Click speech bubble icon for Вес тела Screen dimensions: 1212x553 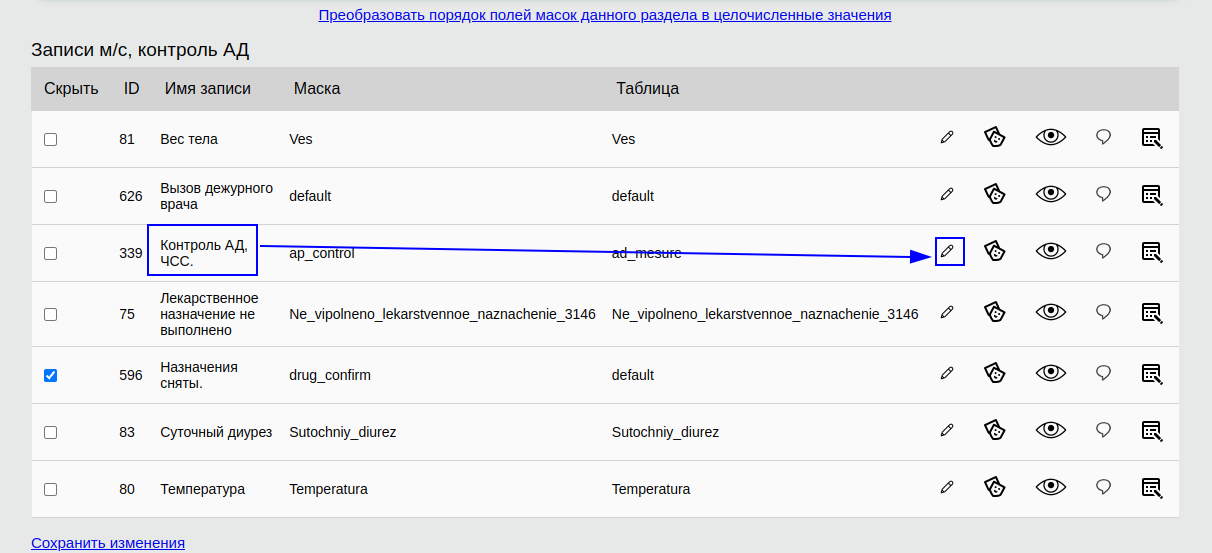point(1104,137)
